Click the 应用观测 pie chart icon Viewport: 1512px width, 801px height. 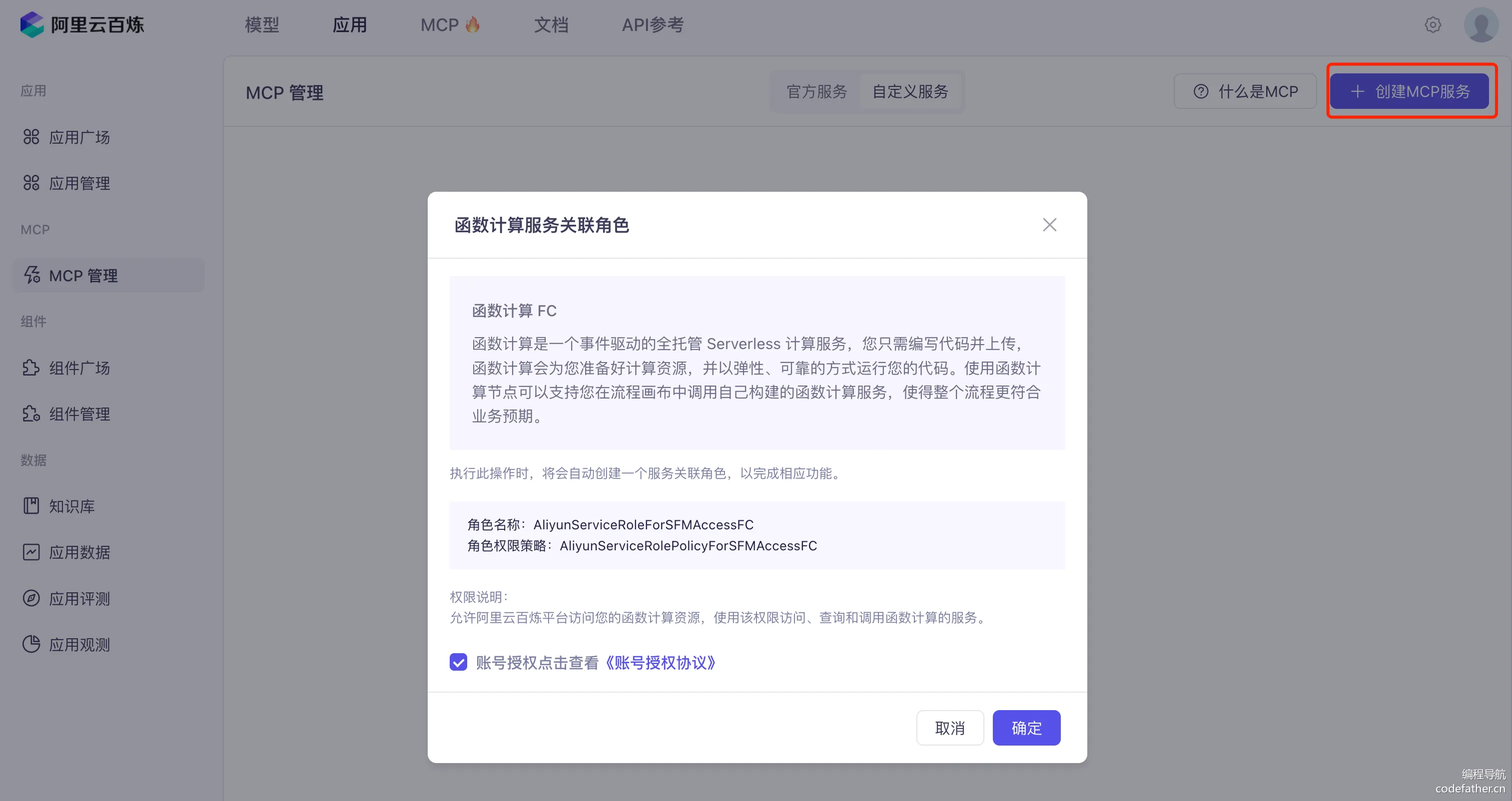click(x=31, y=644)
